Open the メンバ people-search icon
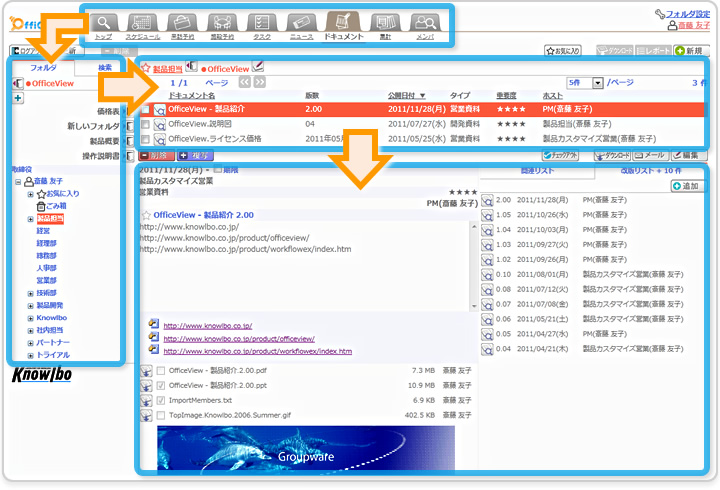The width and height of the screenshot is (720, 490). click(x=425, y=23)
